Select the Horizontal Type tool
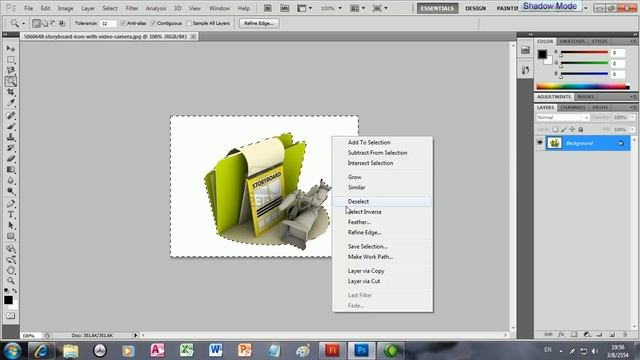 click(11, 214)
